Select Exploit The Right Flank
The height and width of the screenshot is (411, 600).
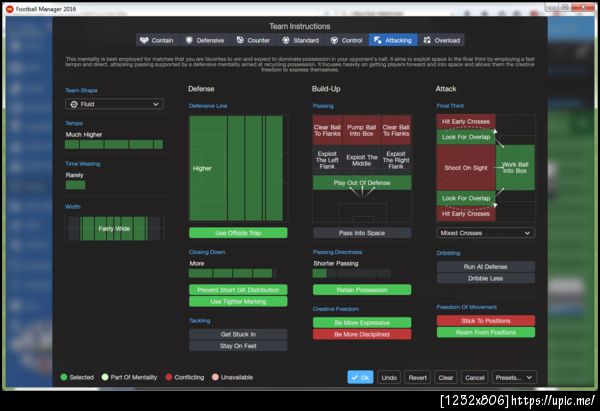click(396, 160)
